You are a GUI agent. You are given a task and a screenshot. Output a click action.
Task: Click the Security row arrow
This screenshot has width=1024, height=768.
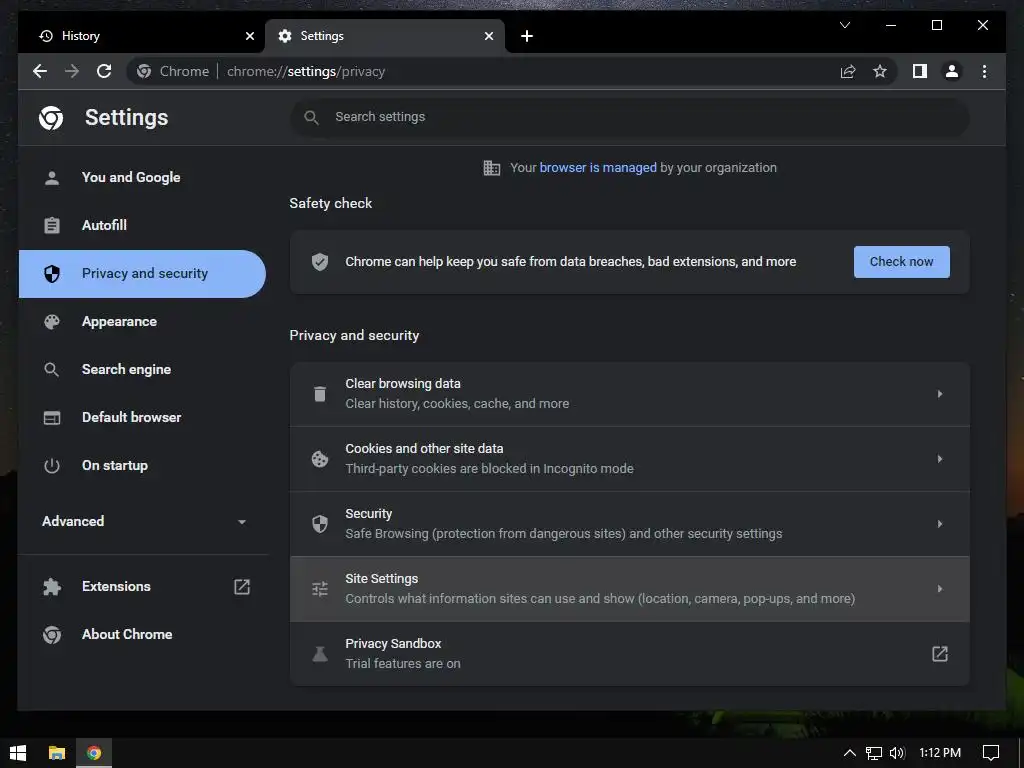[x=940, y=524]
